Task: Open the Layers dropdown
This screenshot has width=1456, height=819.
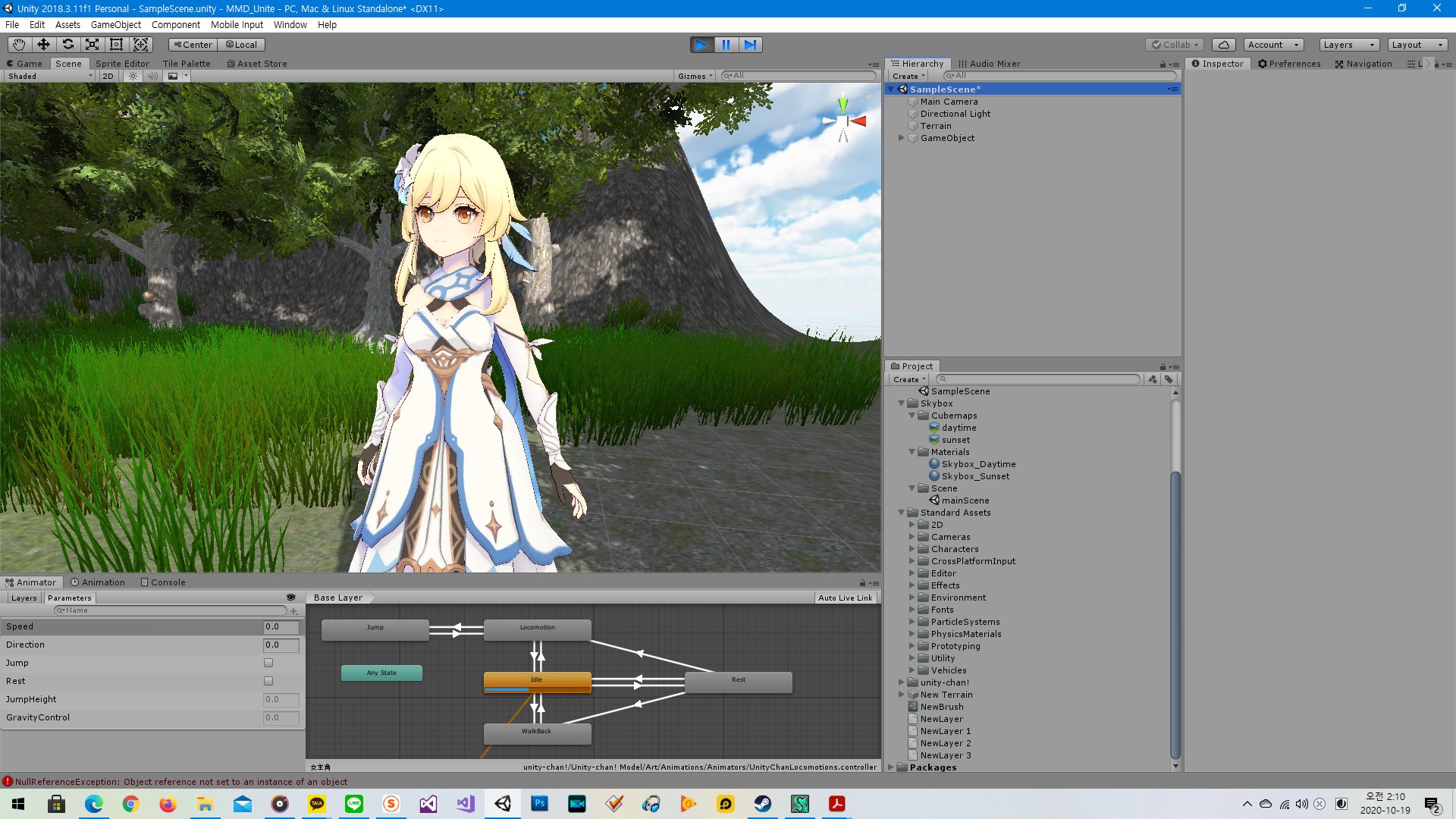Action: 1349,45
